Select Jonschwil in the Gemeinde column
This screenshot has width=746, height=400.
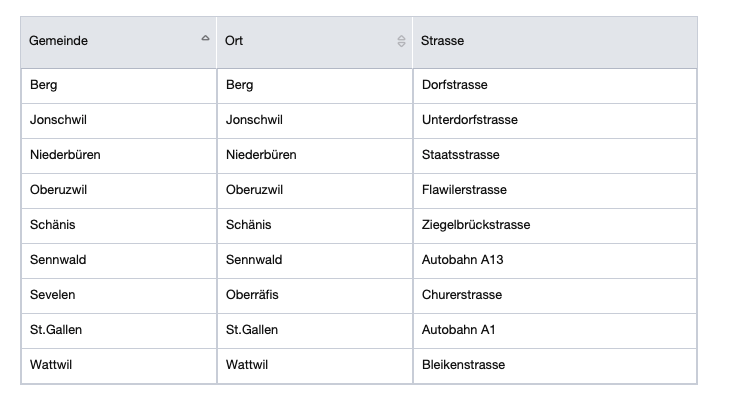point(58,120)
